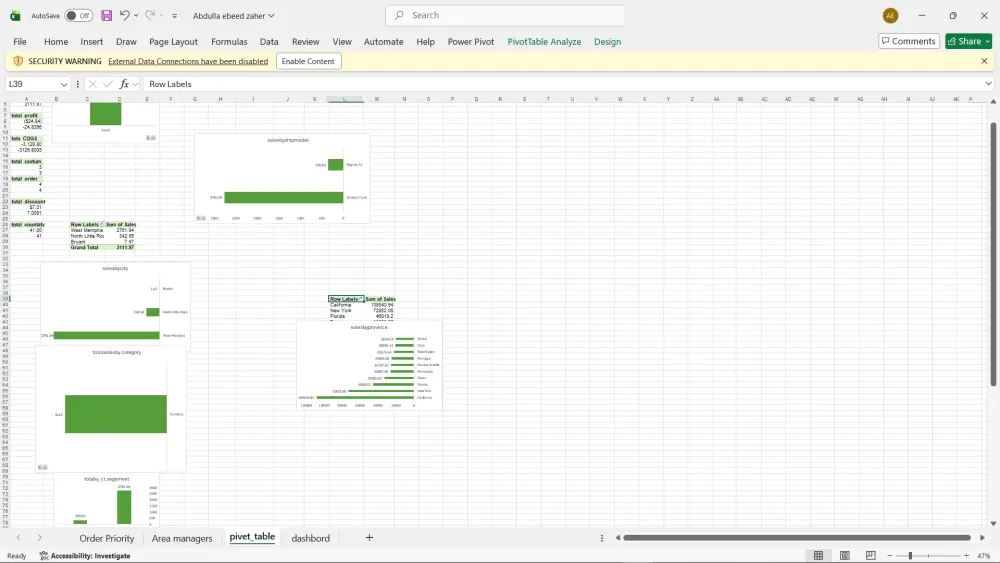Image resolution: width=1000 pixels, height=563 pixels.
Task: Open the Draw ribbon tab
Action: pyautogui.click(x=126, y=41)
